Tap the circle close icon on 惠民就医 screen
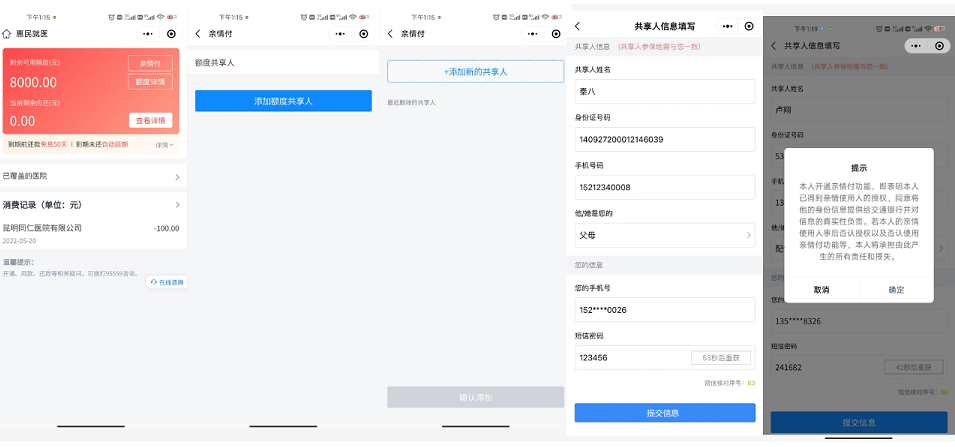Image resolution: width=955 pixels, height=447 pixels. point(172,33)
